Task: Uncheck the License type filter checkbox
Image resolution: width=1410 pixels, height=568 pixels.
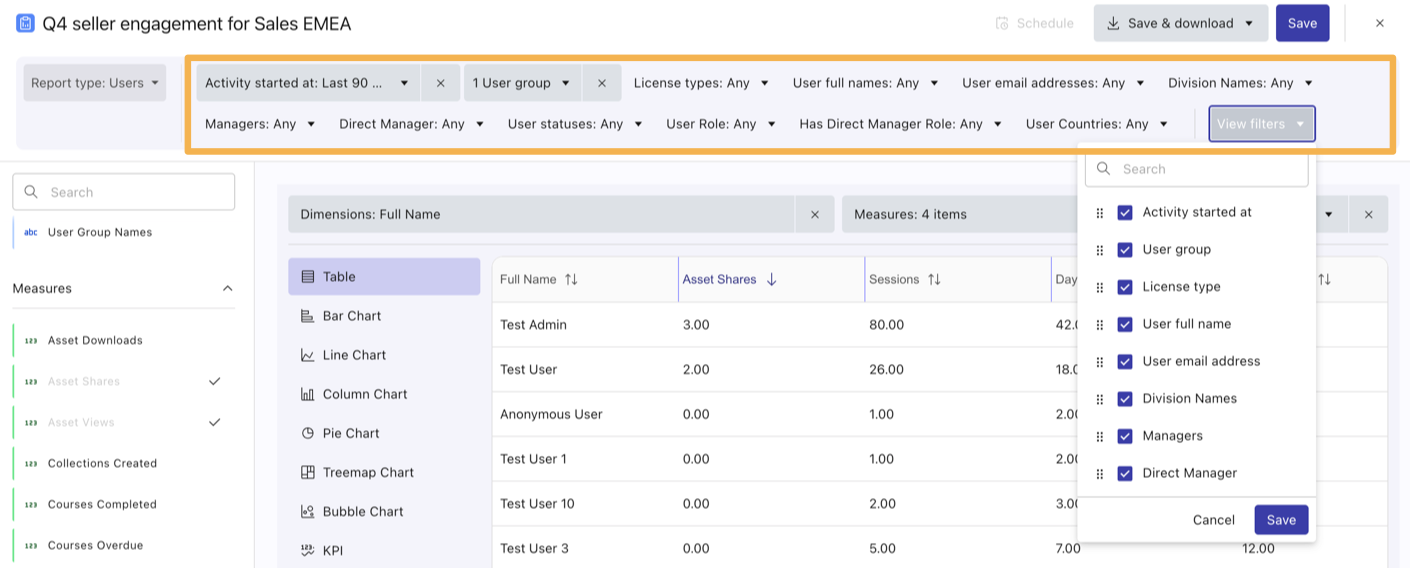Action: pos(1125,287)
